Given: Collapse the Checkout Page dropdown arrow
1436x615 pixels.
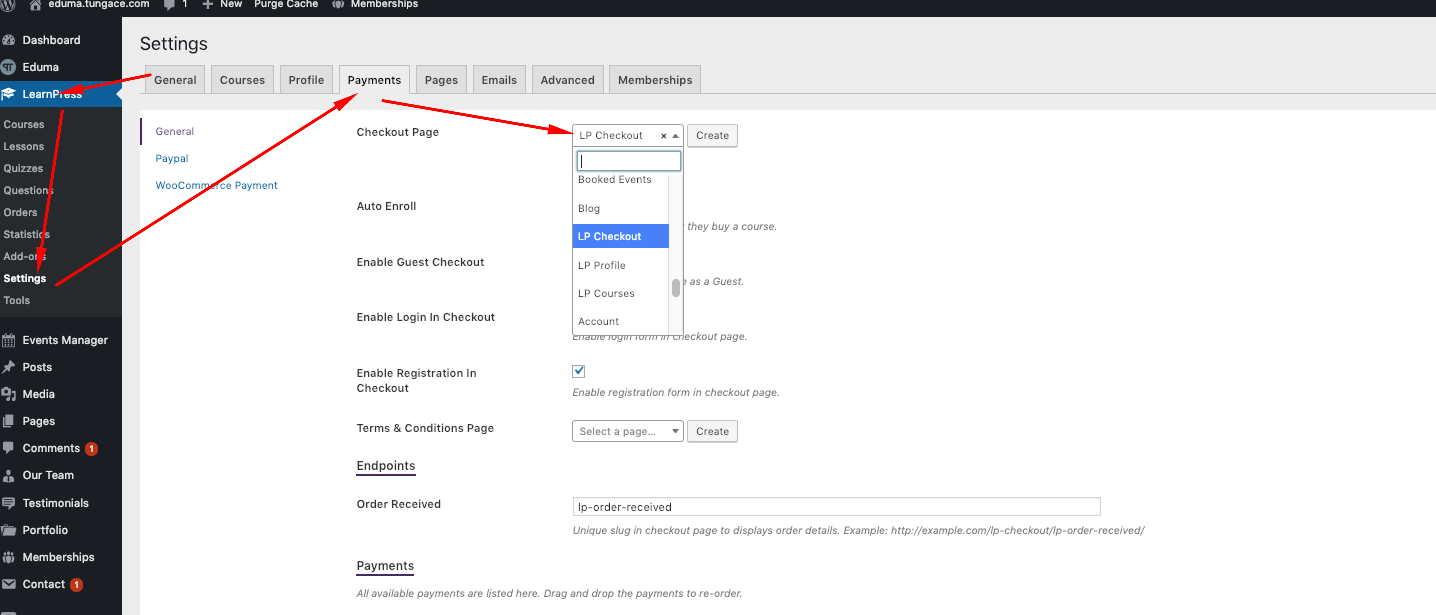Looking at the screenshot, I should 676,136.
